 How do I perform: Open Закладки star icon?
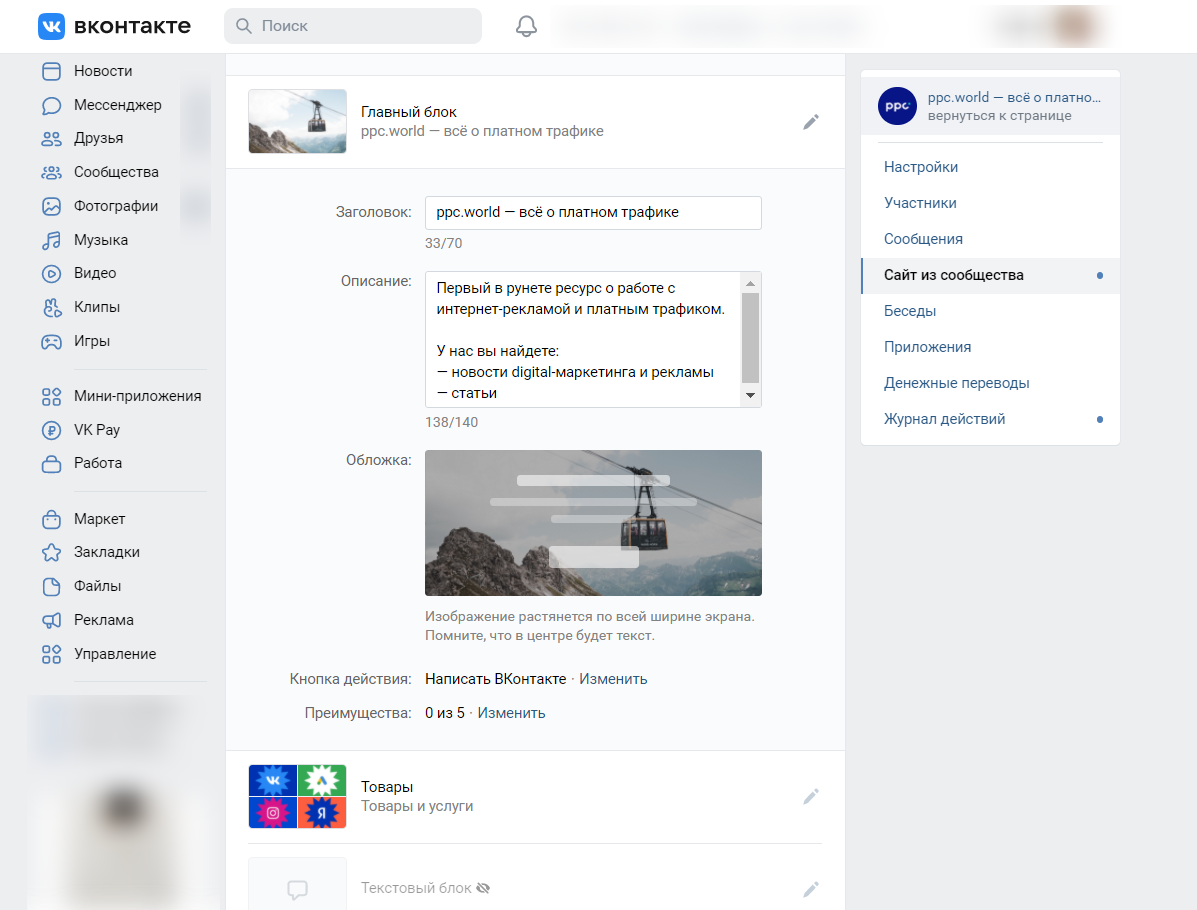pos(51,553)
